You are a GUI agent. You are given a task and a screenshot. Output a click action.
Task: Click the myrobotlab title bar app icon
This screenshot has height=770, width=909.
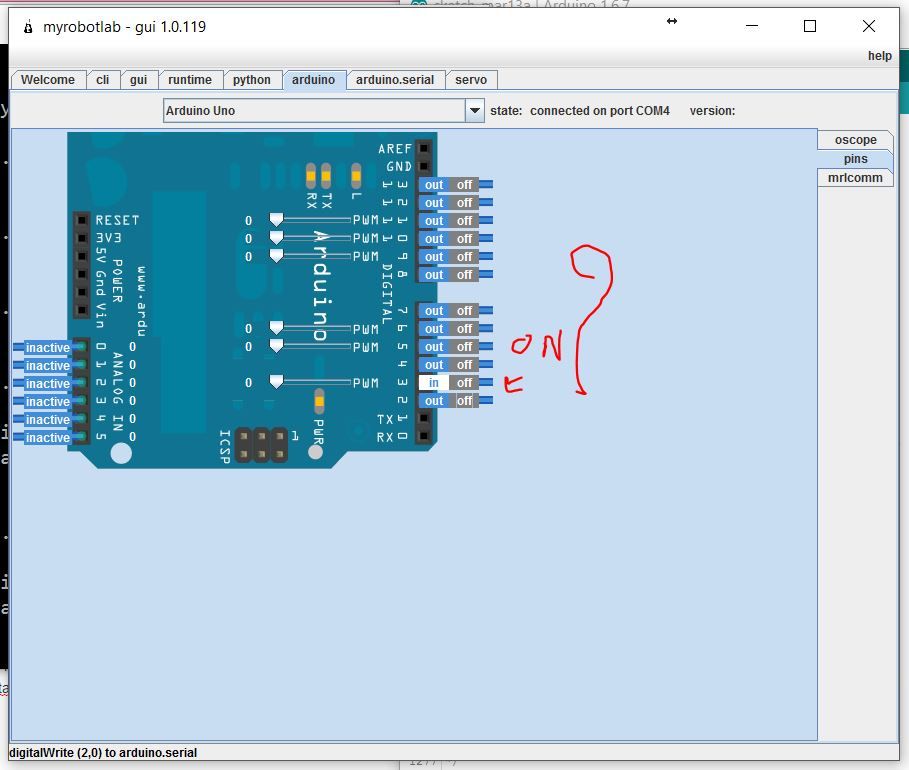tap(28, 27)
